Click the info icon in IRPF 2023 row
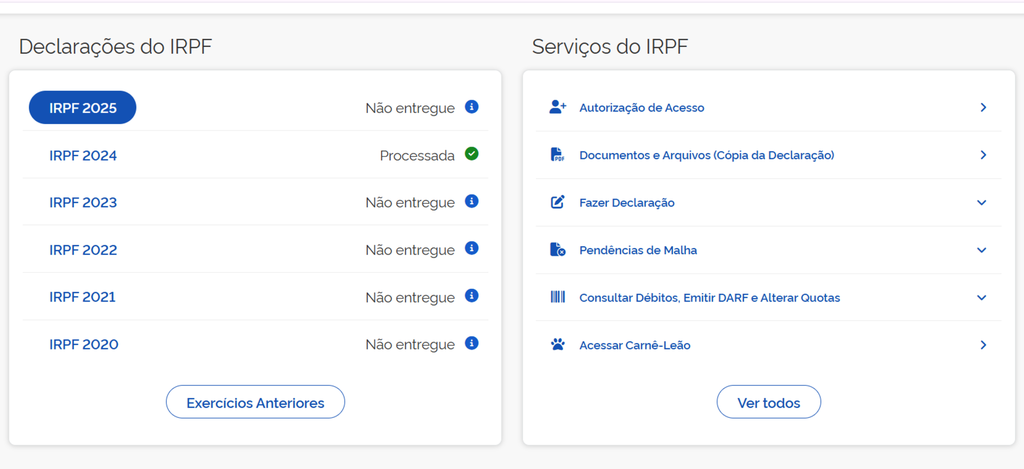The width and height of the screenshot is (1024, 469). point(472,201)
